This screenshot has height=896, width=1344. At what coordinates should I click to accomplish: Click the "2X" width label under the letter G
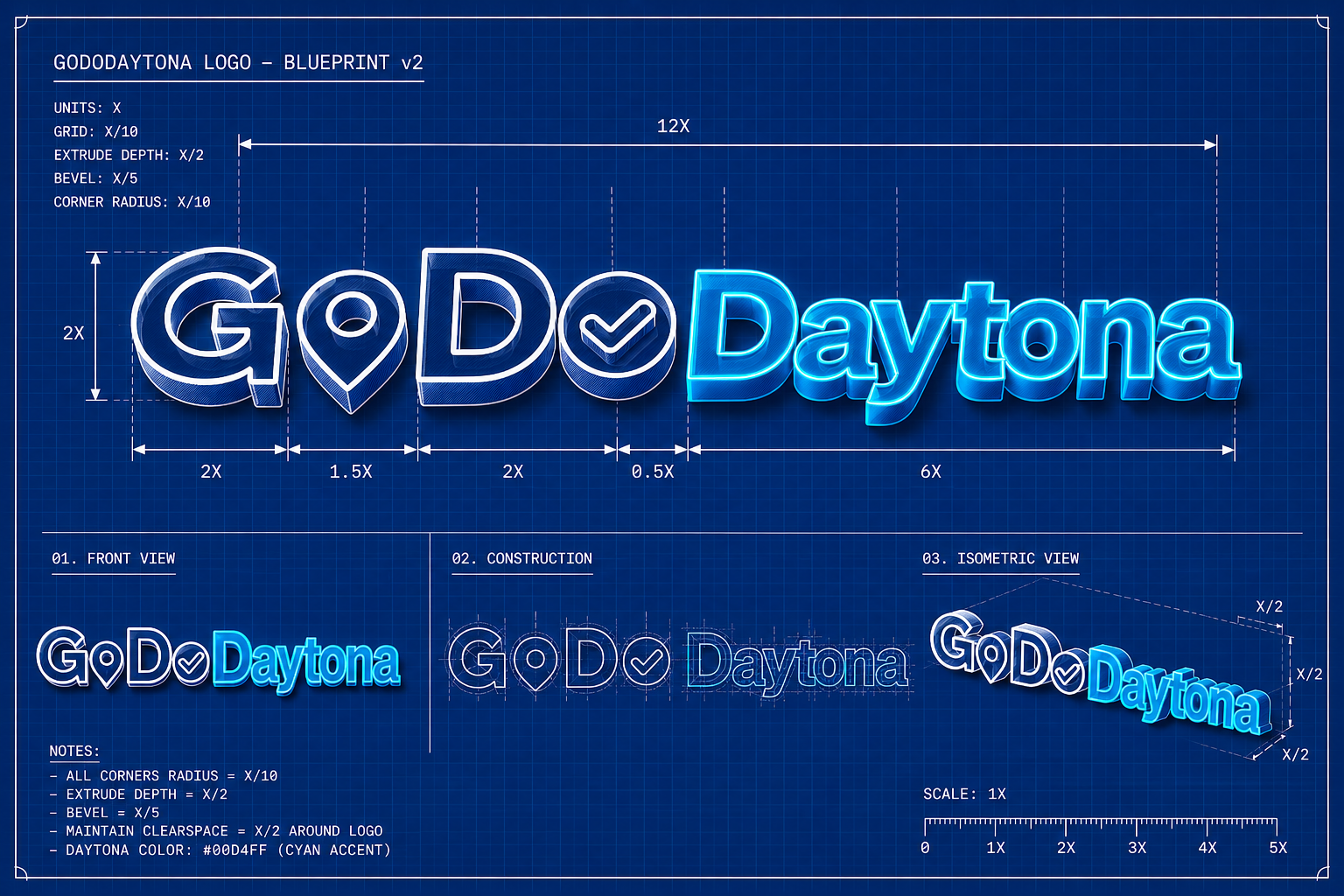[211, 472]
